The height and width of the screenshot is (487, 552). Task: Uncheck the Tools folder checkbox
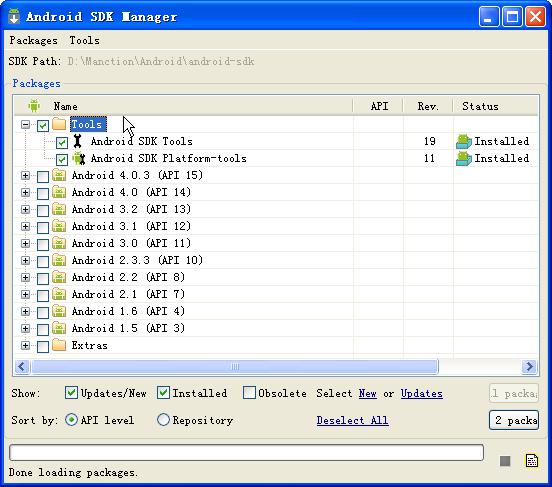click(43, 125)
